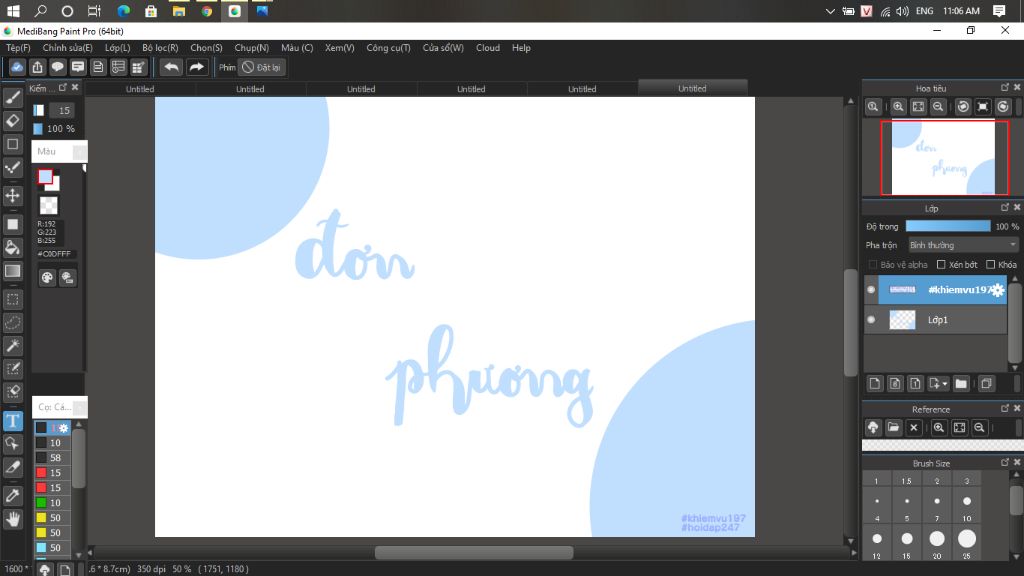The width and height of the screenshot is (1024, 576).
Task: Add a new layer
Action: (874, 384)
